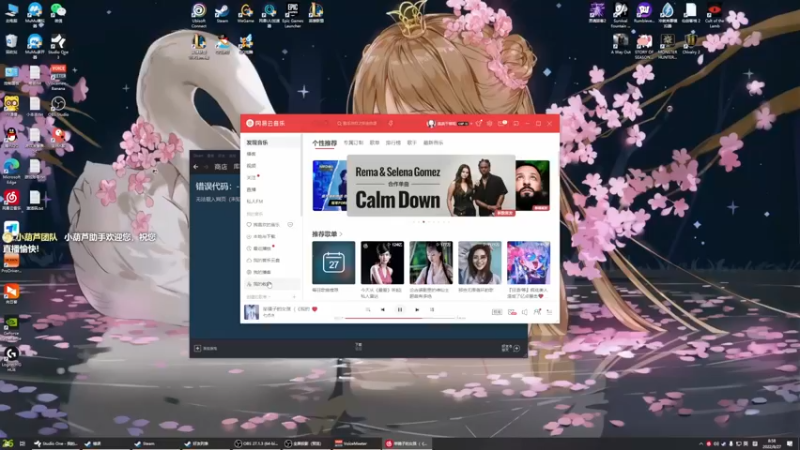Open the listen together icon in player bar
This screenshot has height=450, width=800.
[x=537, y=312]
